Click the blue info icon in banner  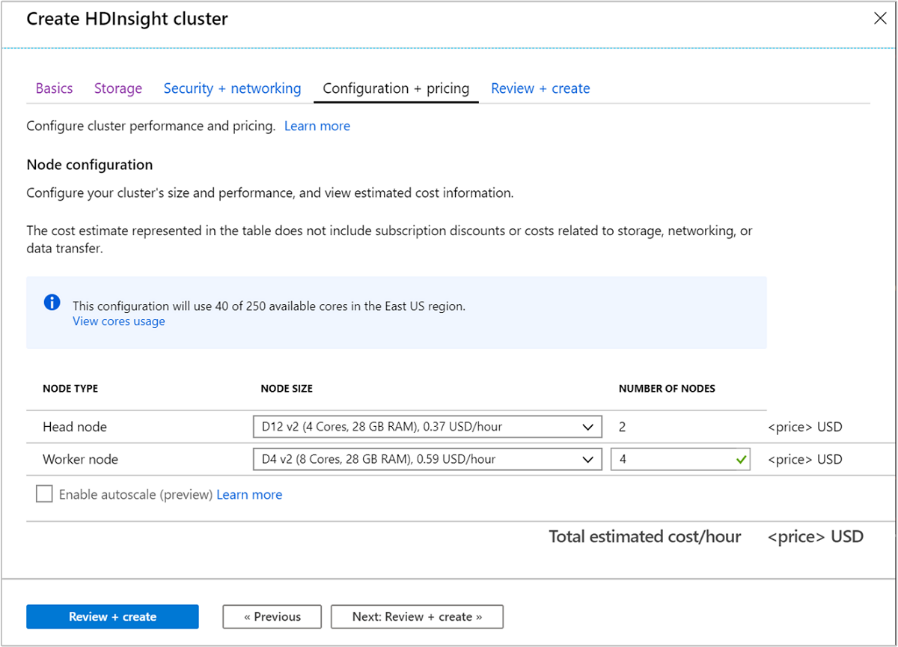[x=52, y=302]
